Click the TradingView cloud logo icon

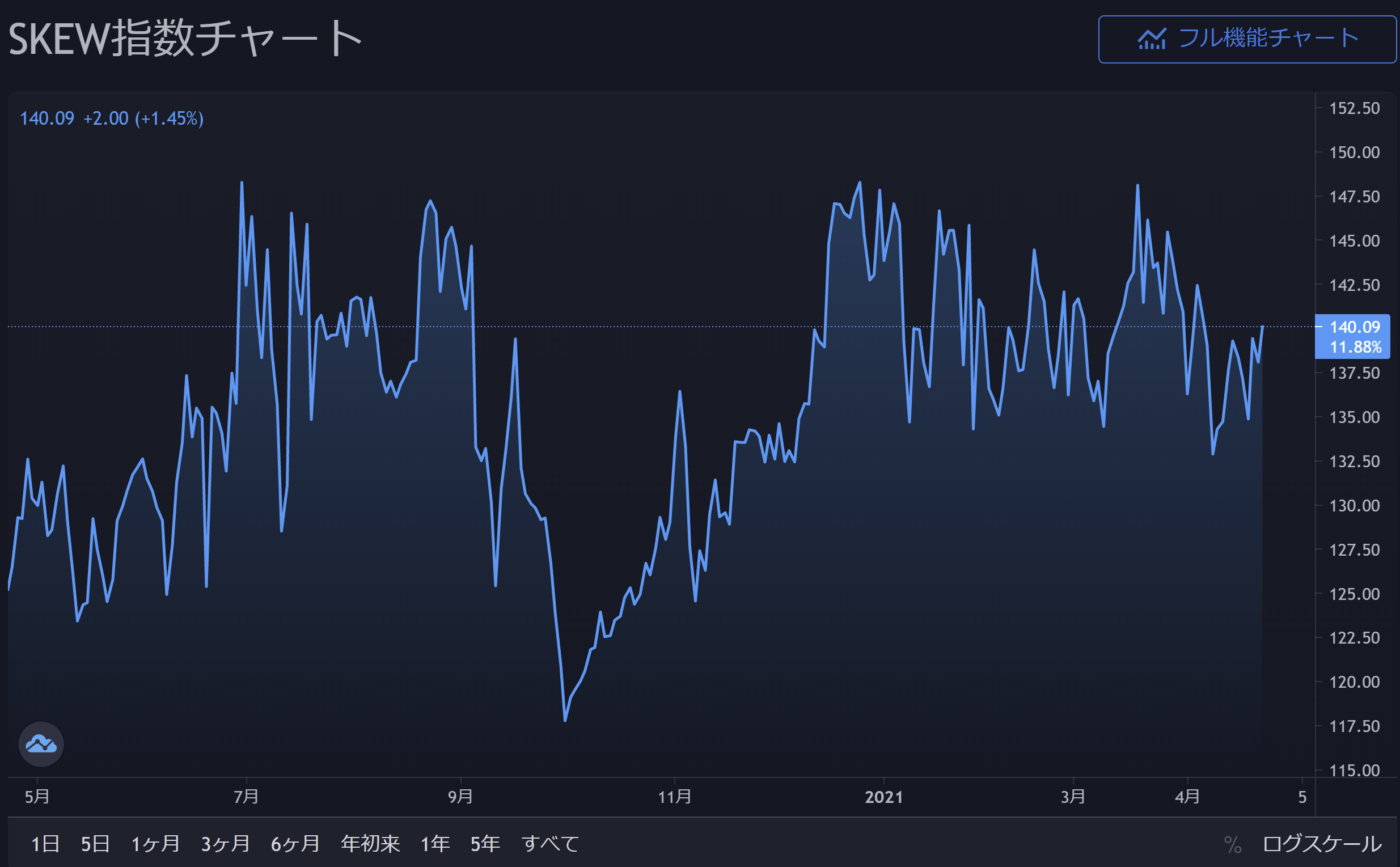tap(41, 745)
